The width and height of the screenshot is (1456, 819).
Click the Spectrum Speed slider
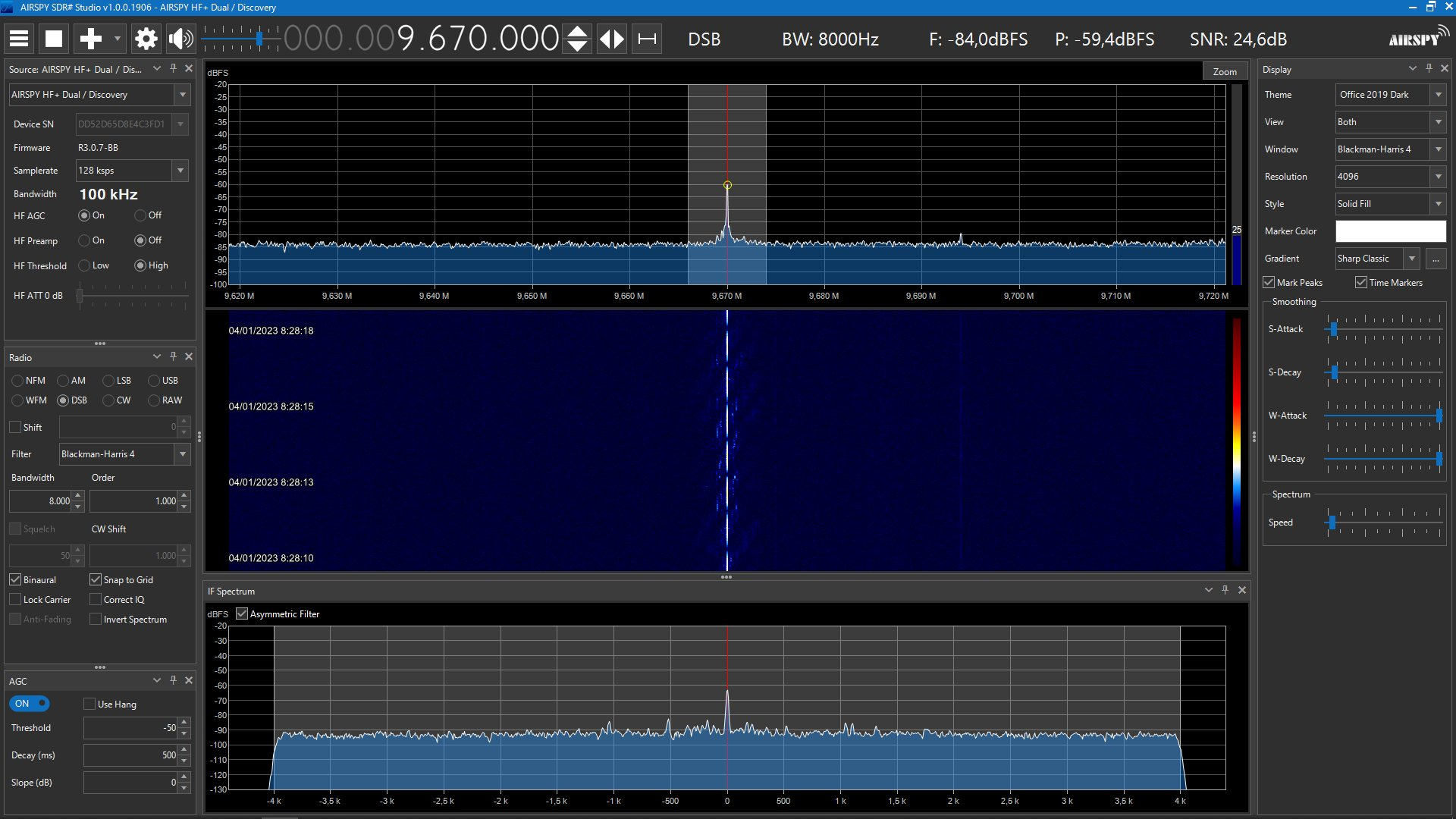(x=1384, y=522)
